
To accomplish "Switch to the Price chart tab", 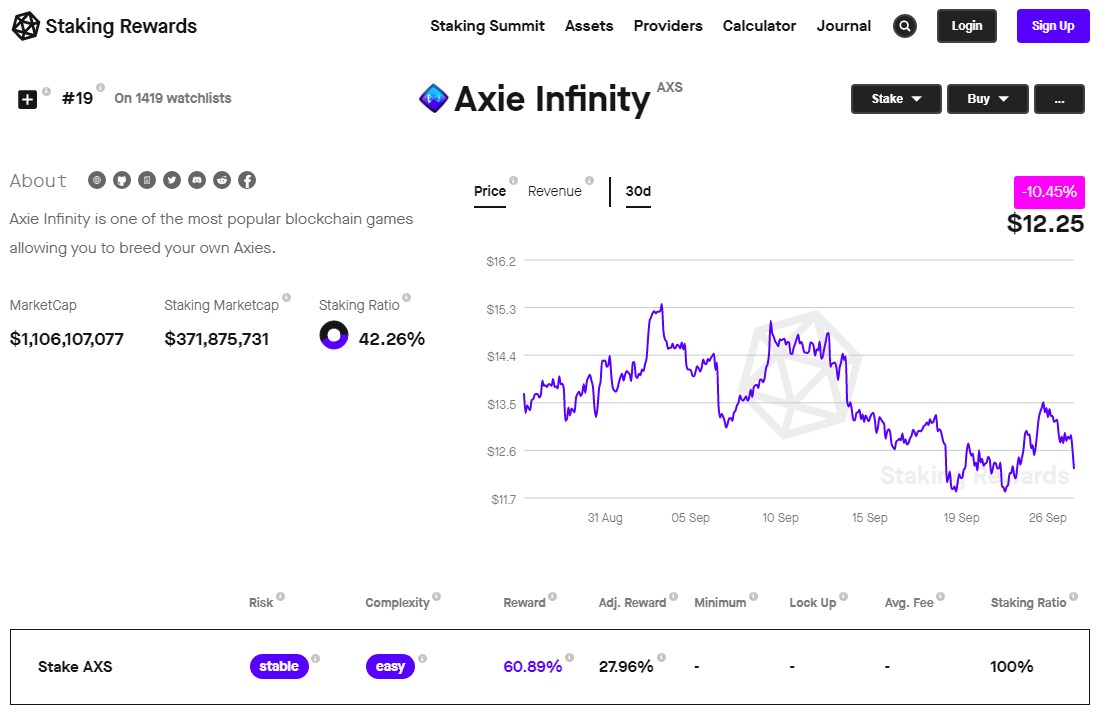I will [489, 191].
